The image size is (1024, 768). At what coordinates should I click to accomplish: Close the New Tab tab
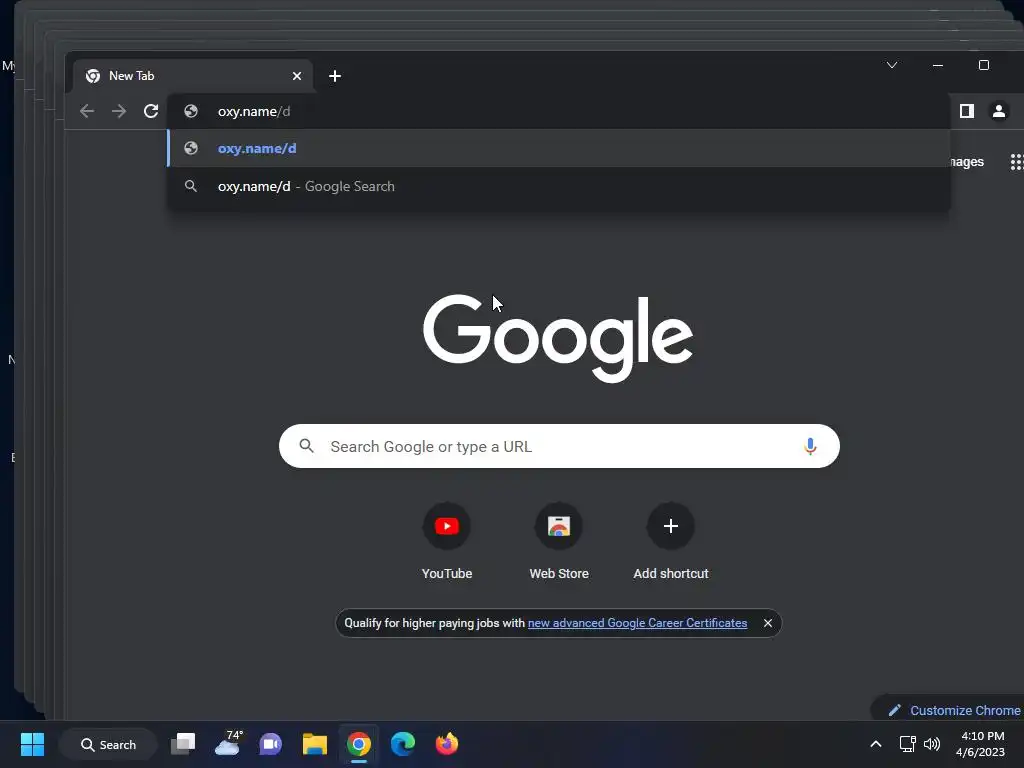[x=296, y=76]
